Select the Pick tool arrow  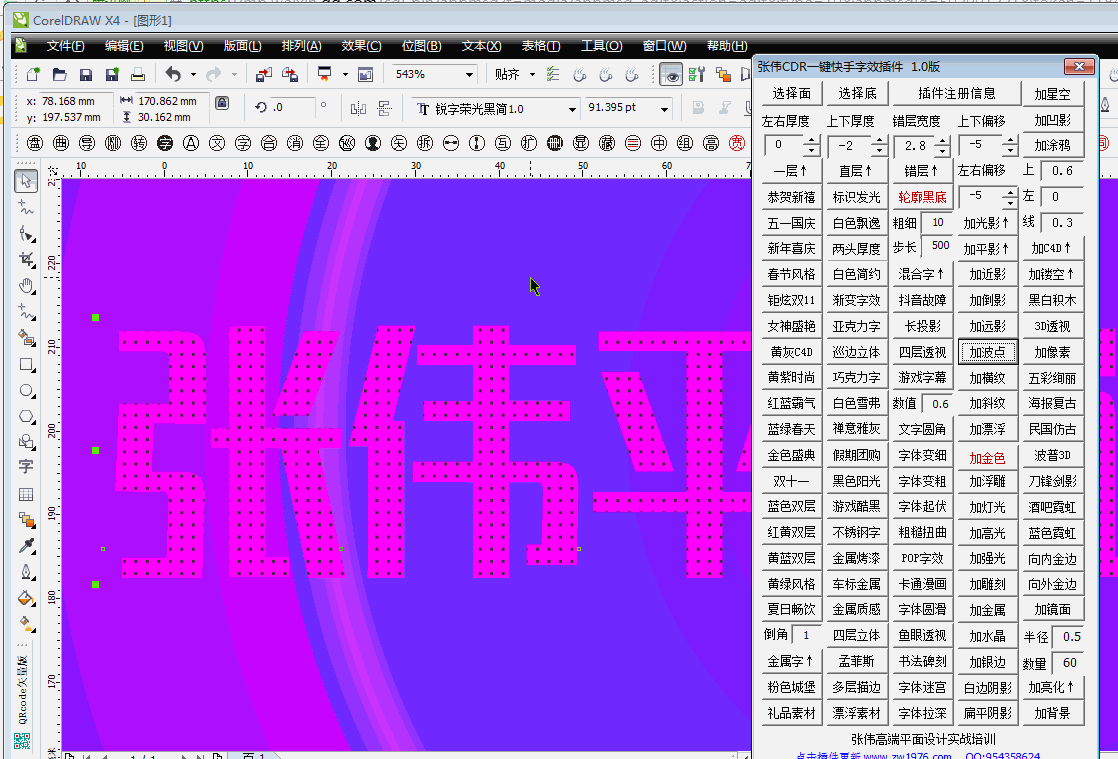[26, 180]
